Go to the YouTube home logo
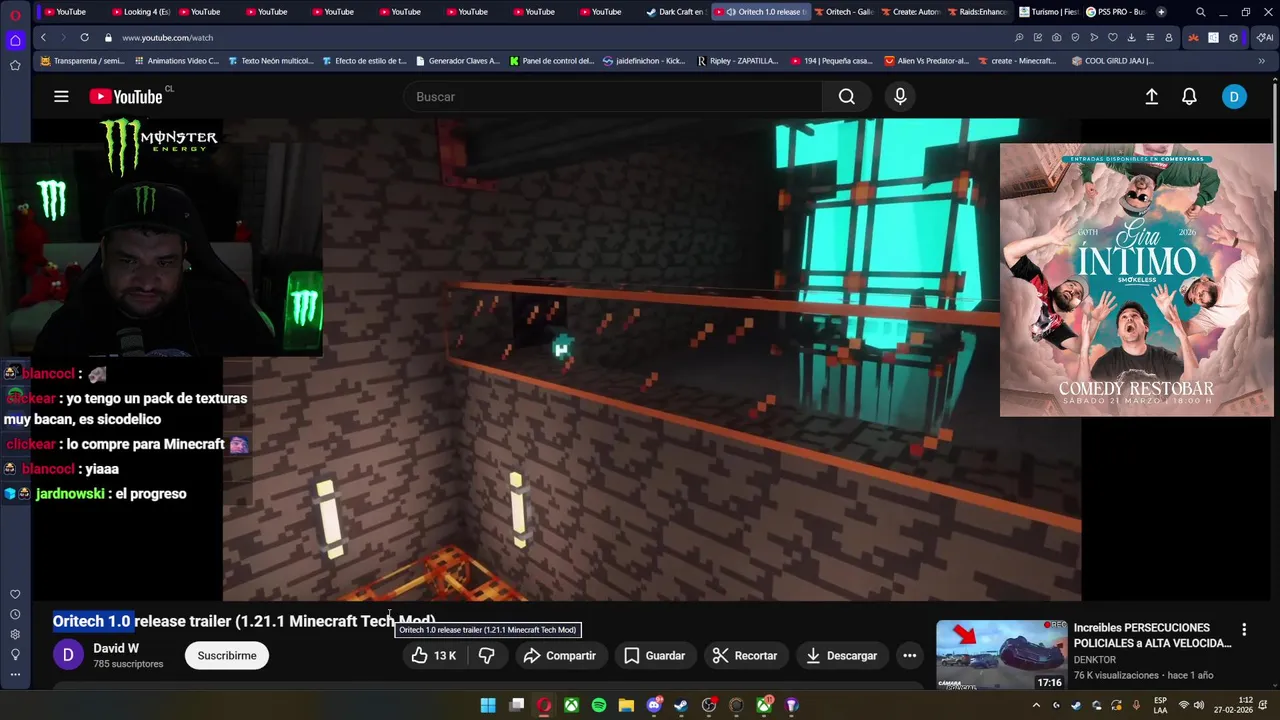The width and height of the screenshot is (1280, 720). pos(126,97)
